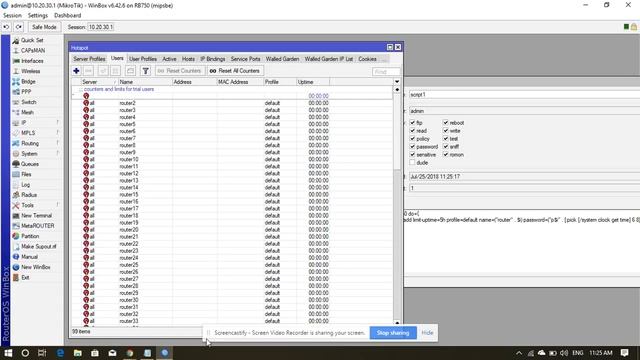Click Make Supout.rif in sidebar
This screenshot has height=360, width=640.
click(x=38, y=247)
